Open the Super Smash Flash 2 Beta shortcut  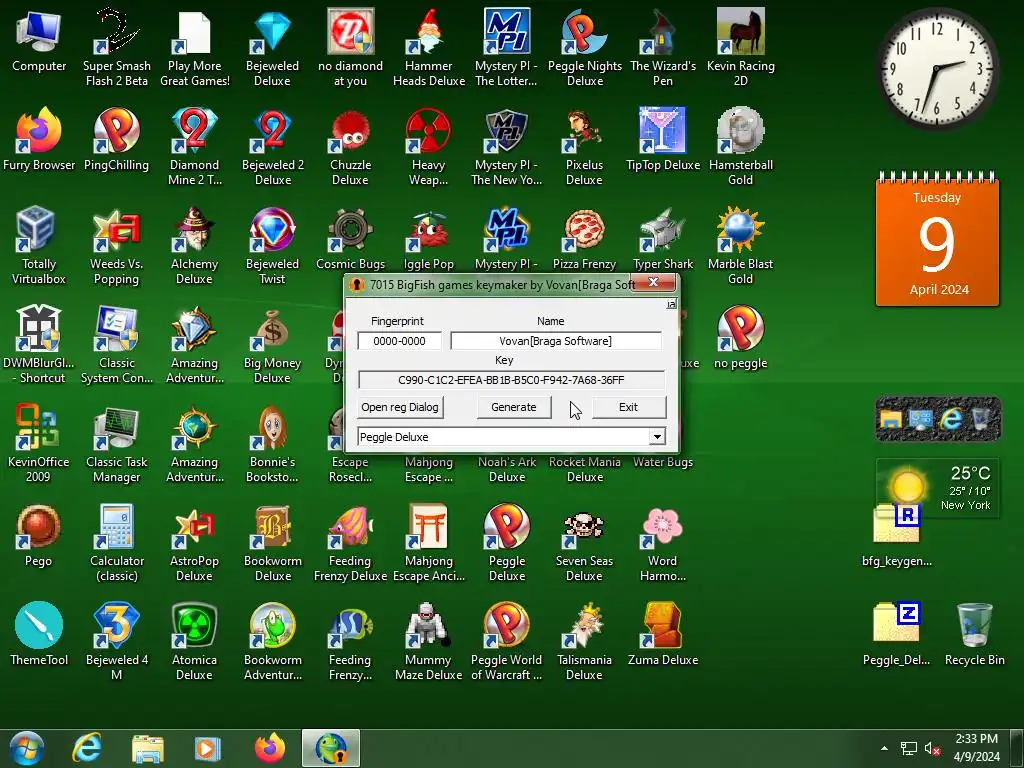pyautogui.click(x=116, y=47)
